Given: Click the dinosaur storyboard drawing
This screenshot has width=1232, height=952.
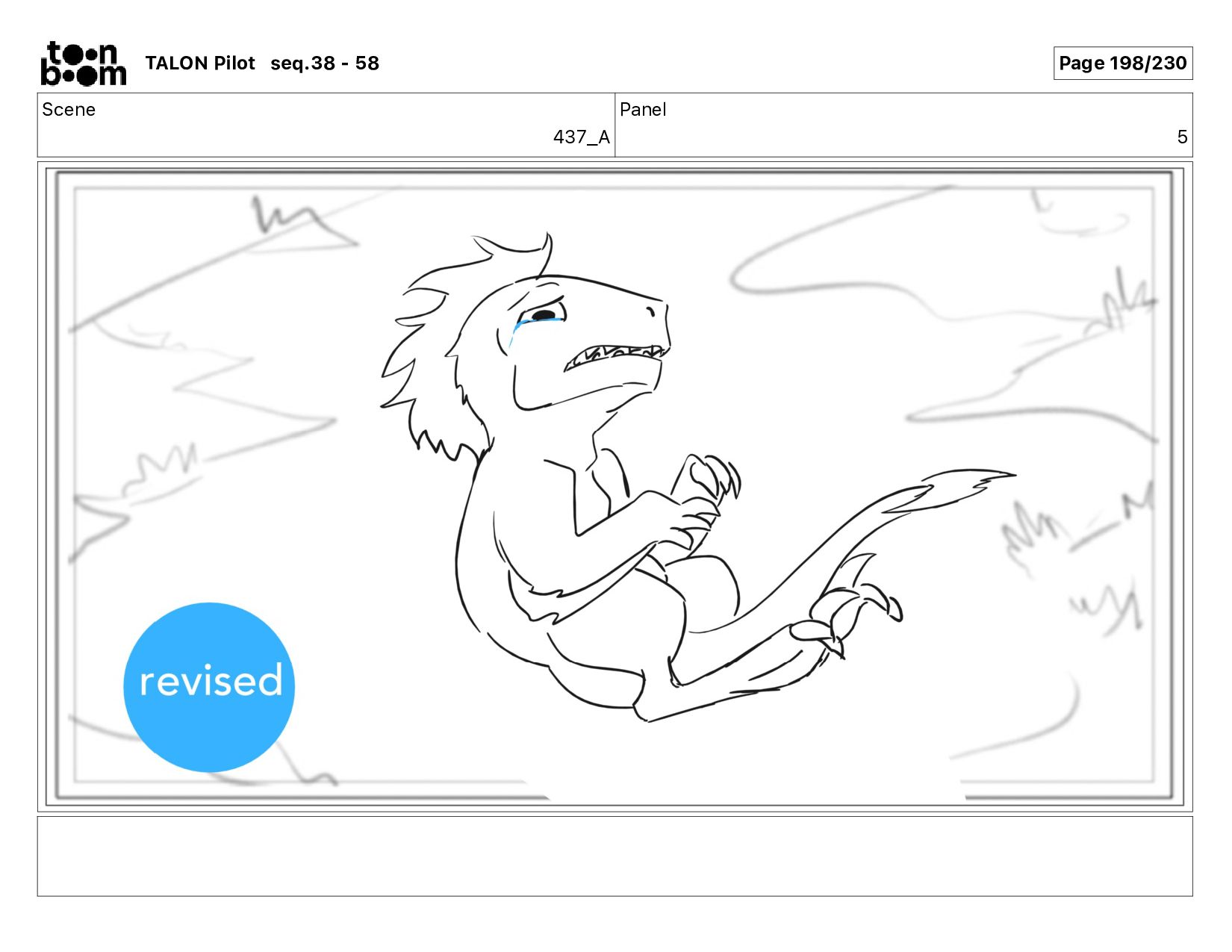Looking at the screenshot, I should click(x=698, y=478).
